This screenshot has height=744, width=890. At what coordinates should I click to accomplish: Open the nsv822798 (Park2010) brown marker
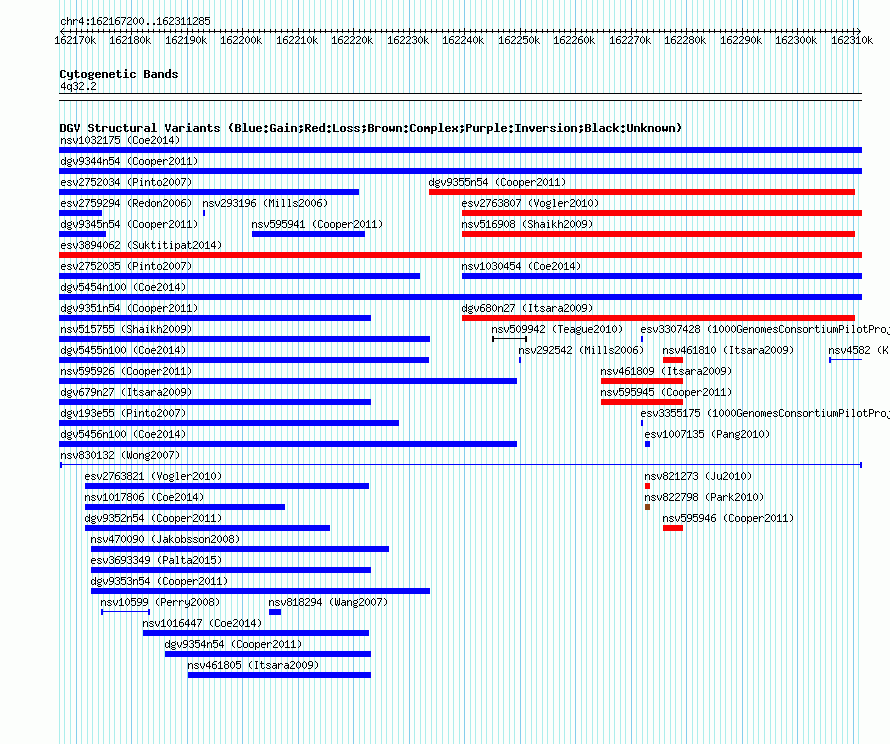(x=648, y=507)
